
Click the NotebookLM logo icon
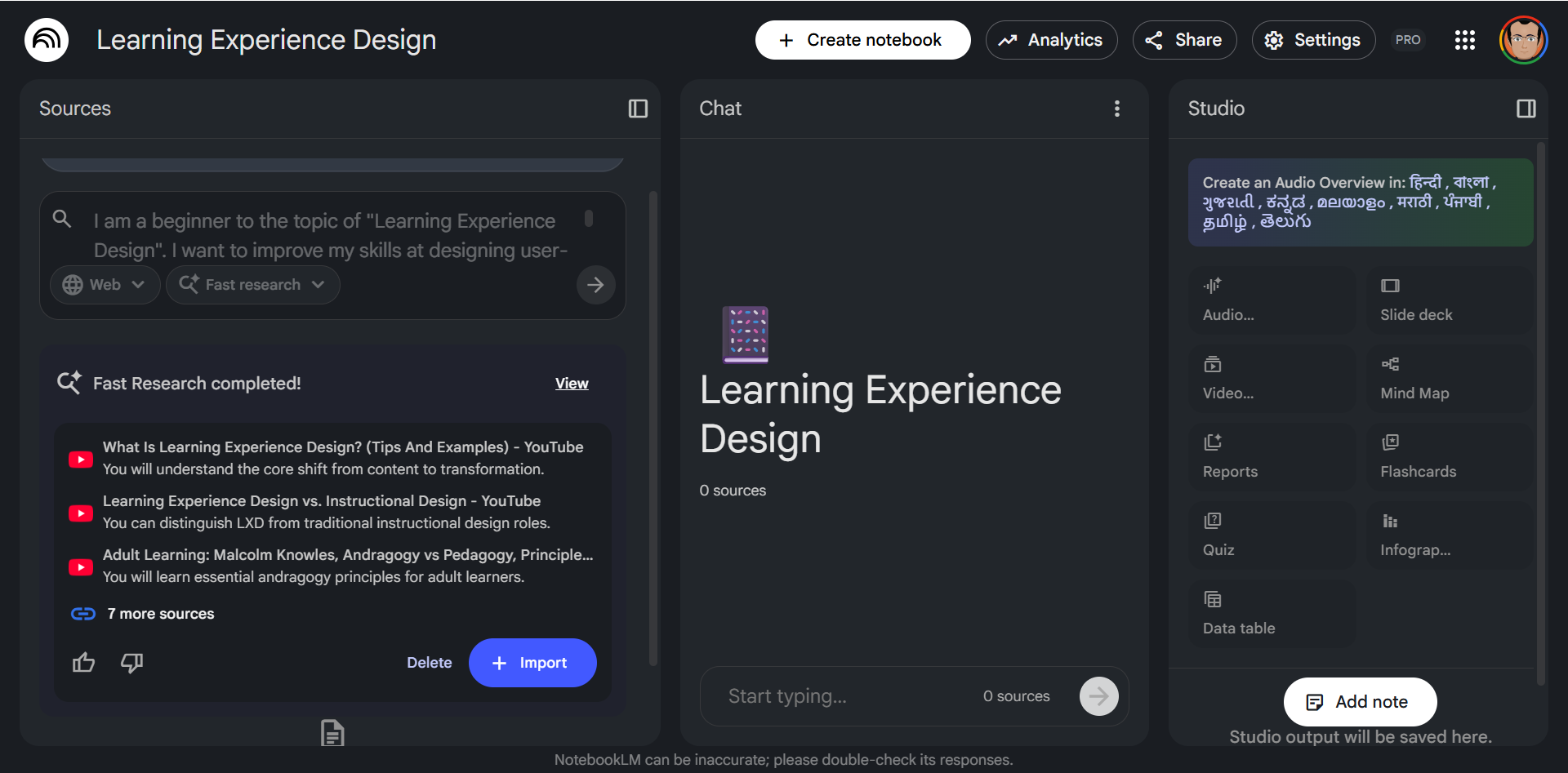point(47,40)
